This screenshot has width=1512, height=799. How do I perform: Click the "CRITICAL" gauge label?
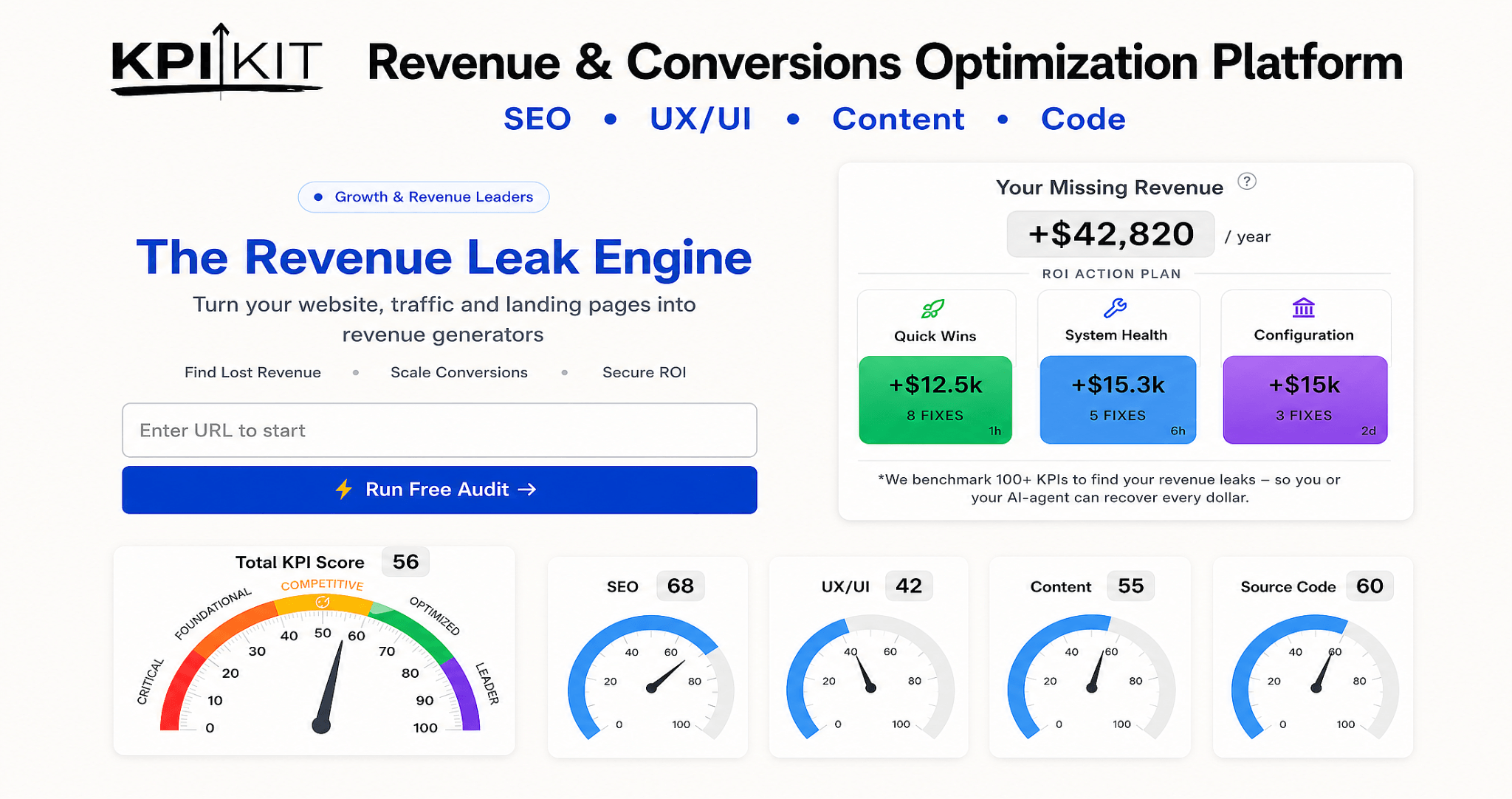(150, 681)
